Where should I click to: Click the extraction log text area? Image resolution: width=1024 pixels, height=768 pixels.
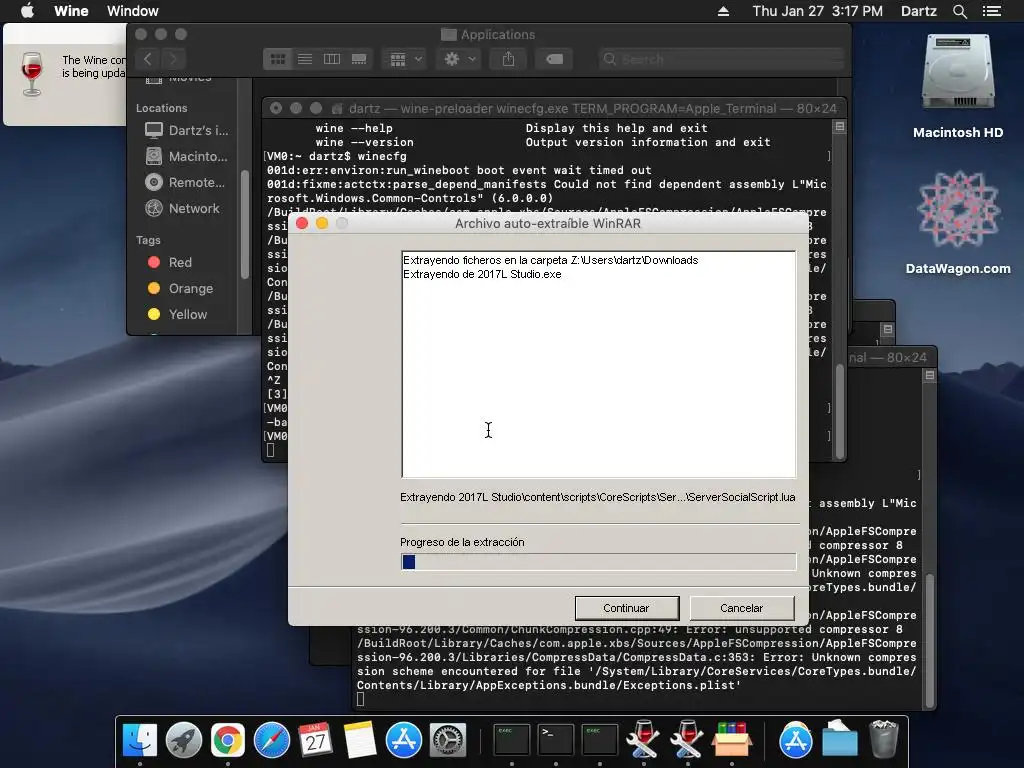[x=598, y=364]
